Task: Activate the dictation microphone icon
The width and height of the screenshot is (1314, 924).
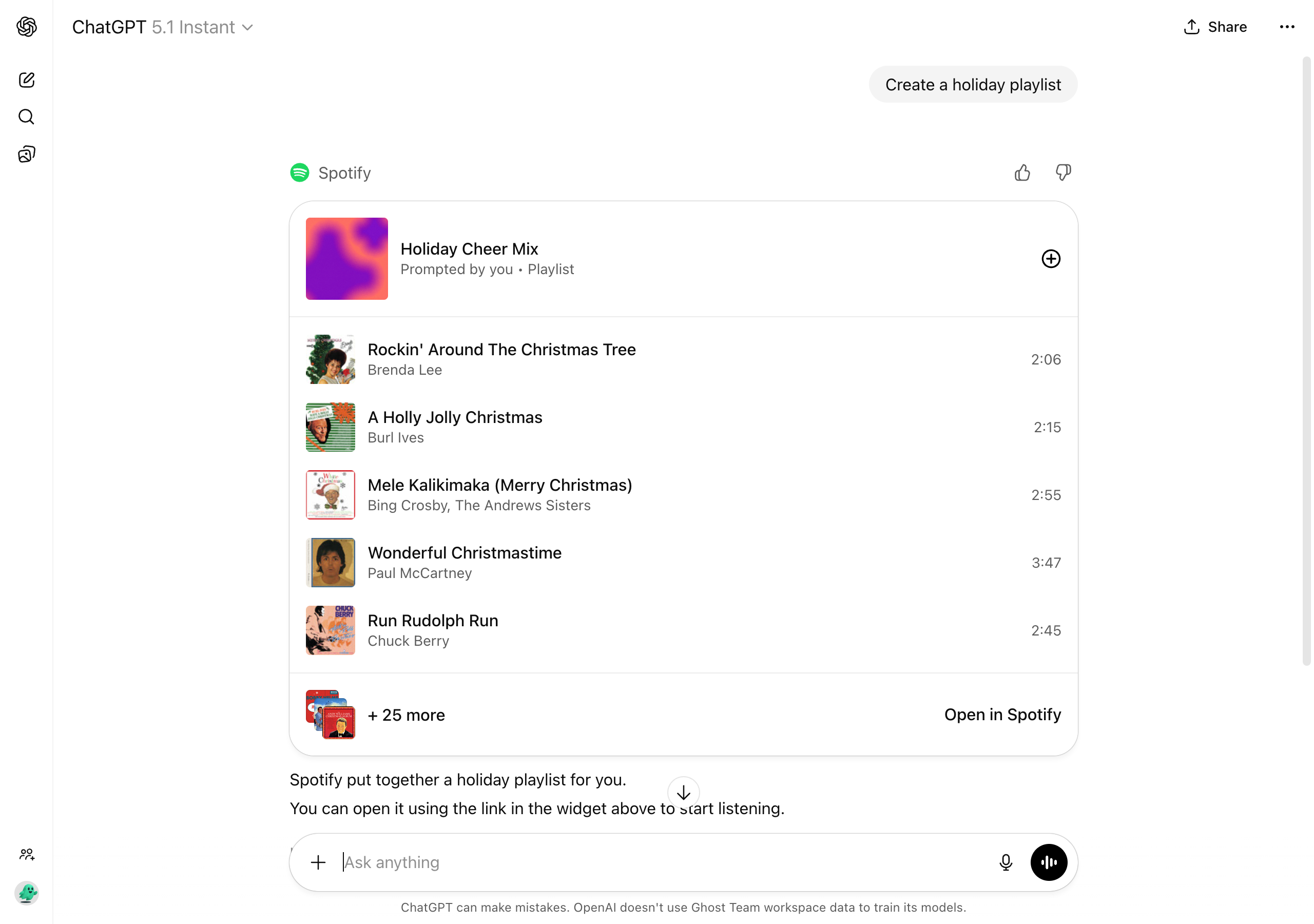Action: click(1006, 862)
